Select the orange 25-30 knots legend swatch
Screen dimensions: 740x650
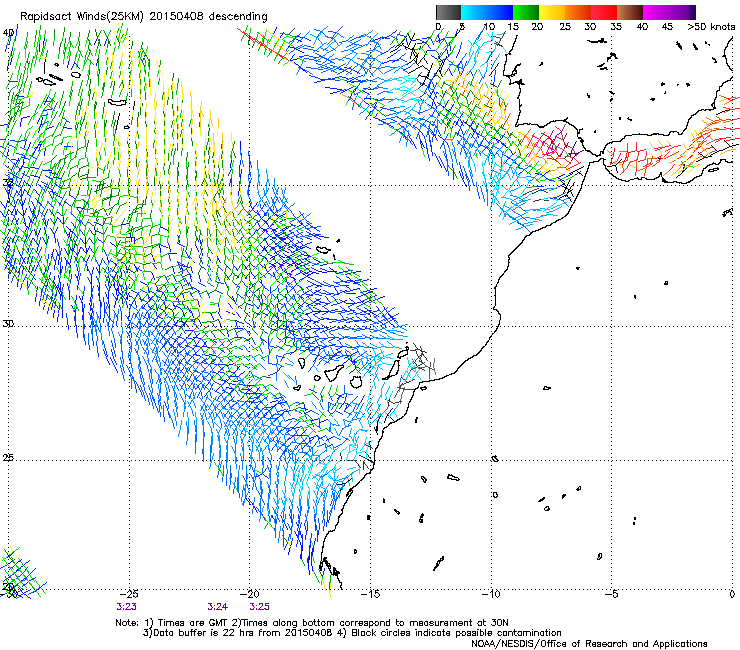point(578,12)
